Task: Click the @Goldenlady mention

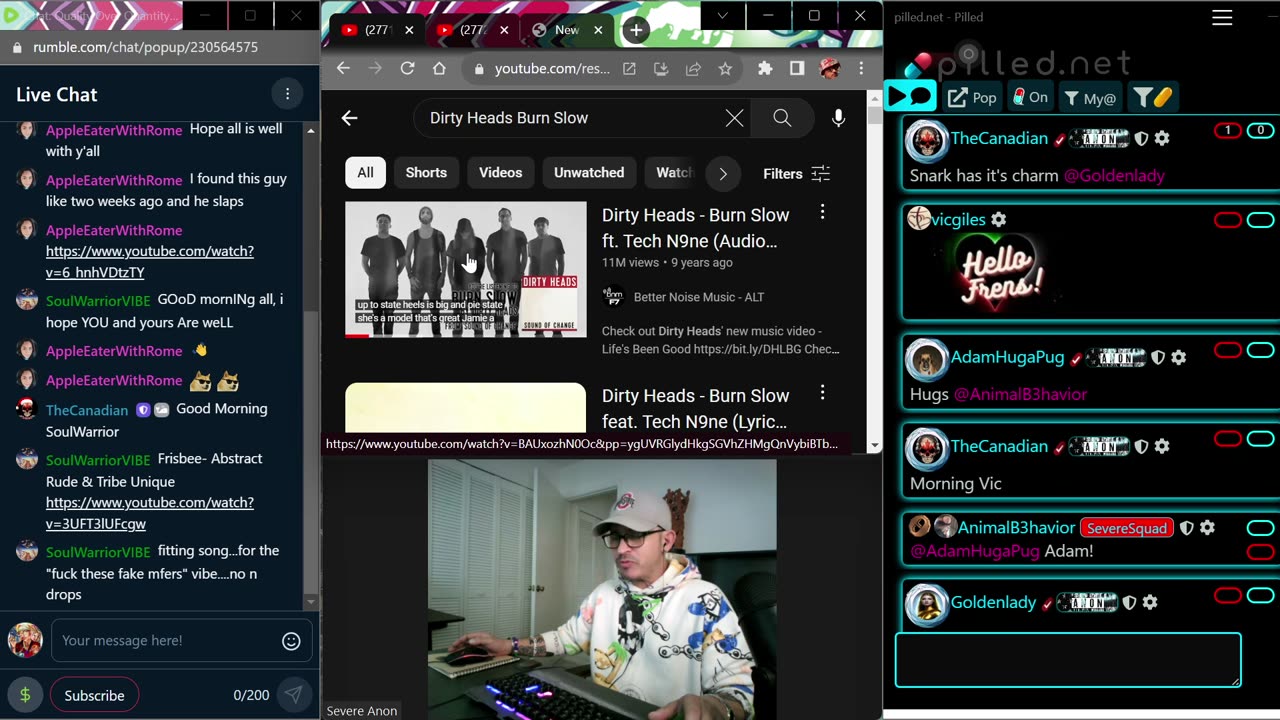Action: click(x=1114, y=175)
